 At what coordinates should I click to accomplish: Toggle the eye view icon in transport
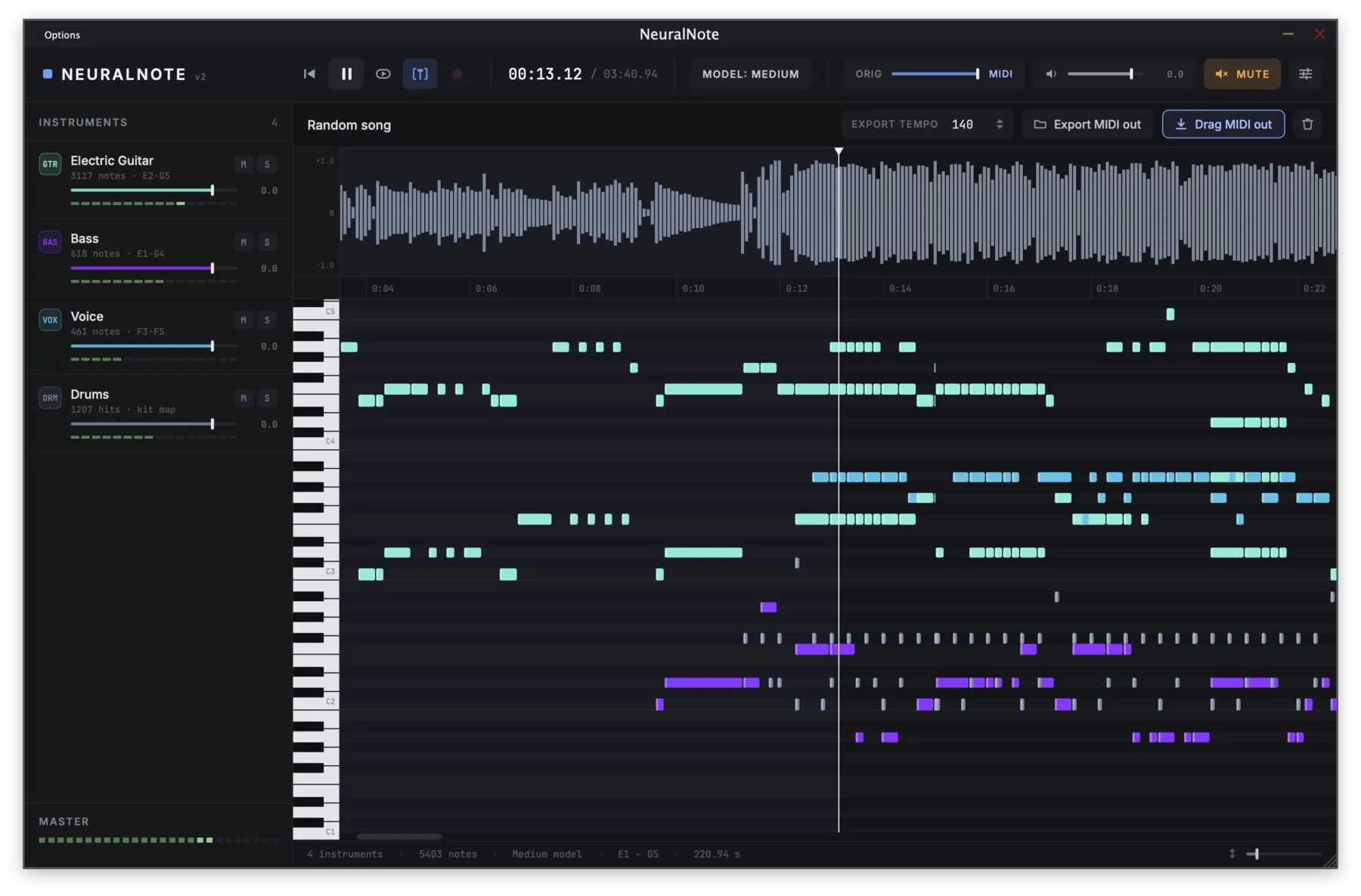coord(383,74)
